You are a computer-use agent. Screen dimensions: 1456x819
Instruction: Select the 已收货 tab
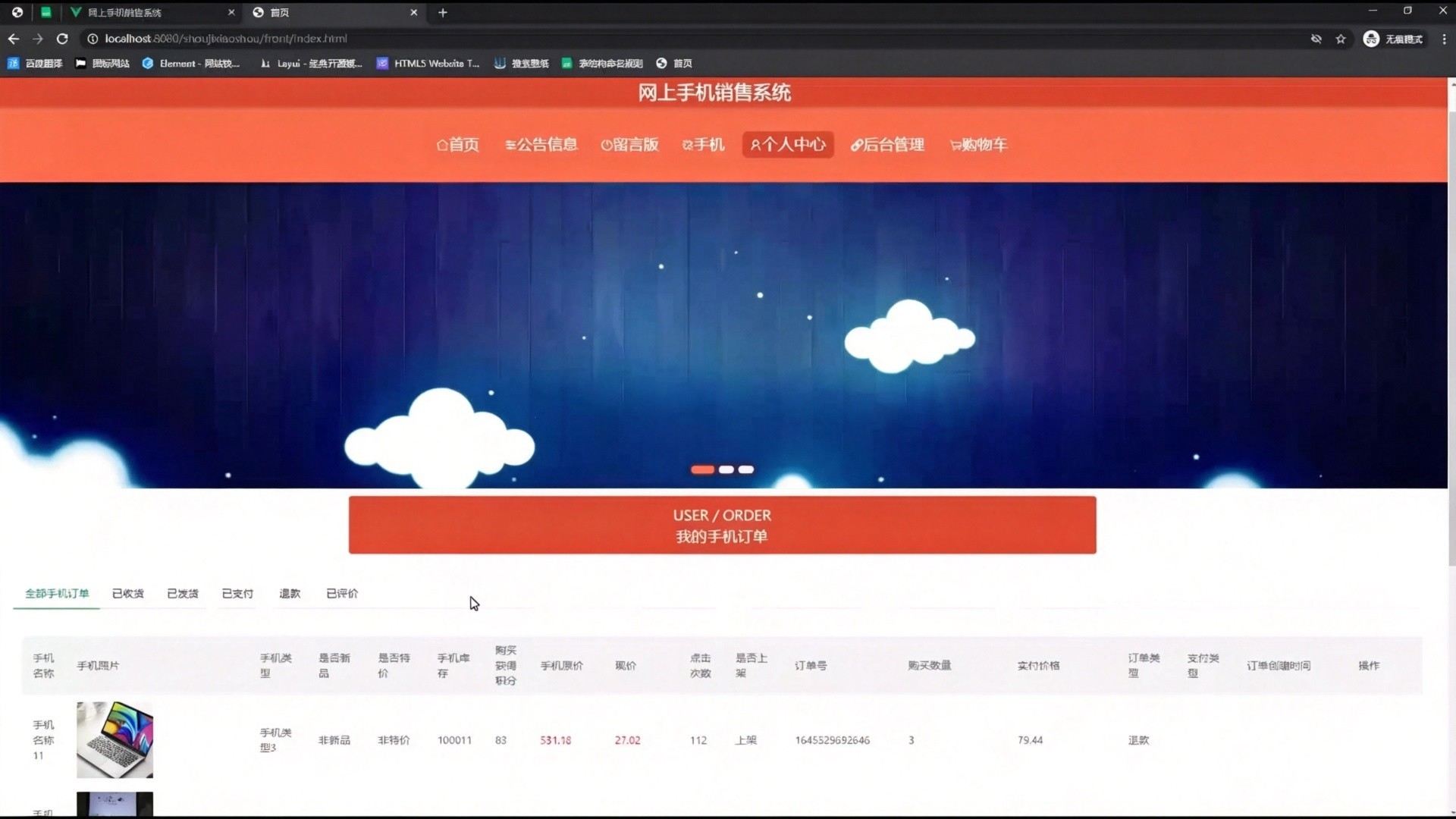click(127, 594)
